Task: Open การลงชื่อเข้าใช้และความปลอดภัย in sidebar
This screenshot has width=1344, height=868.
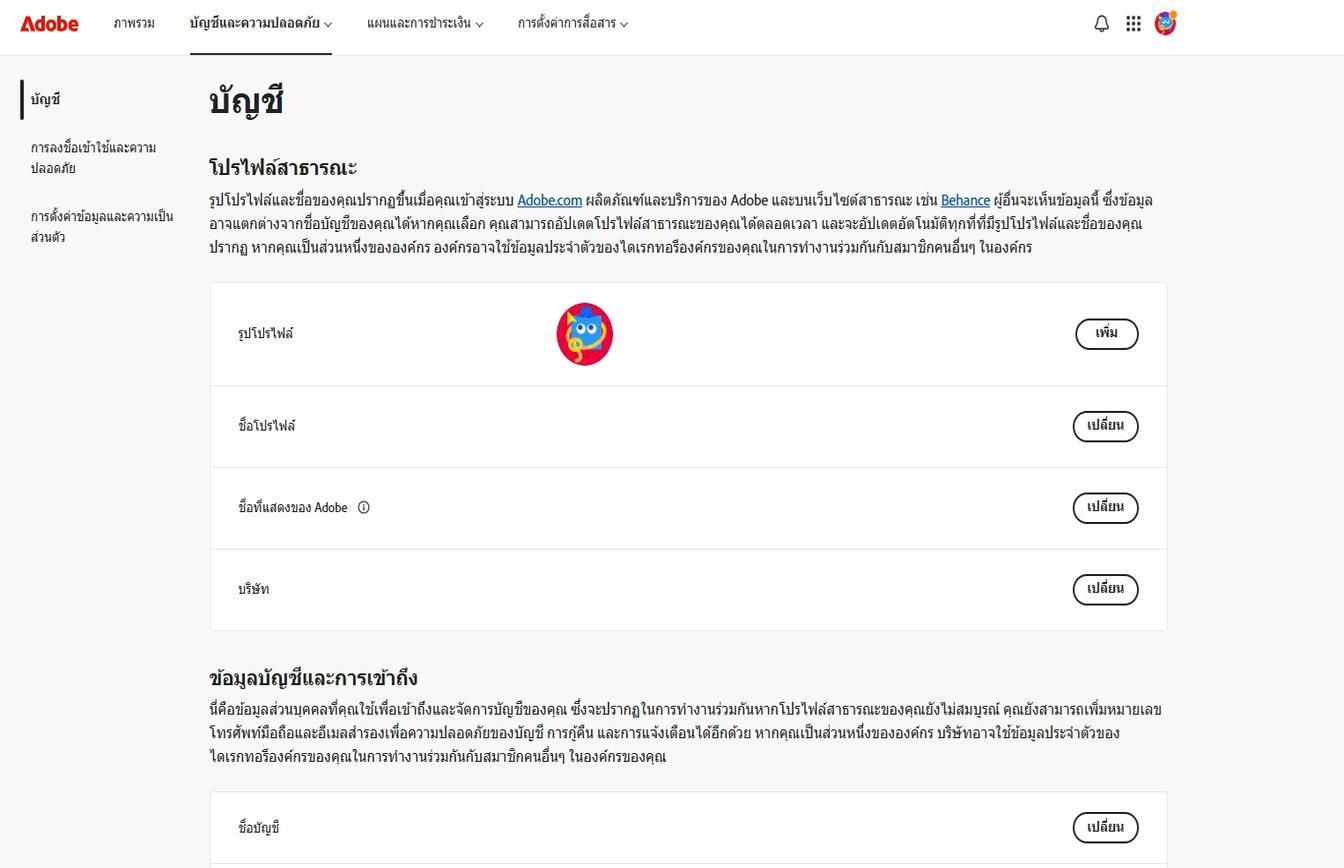Action: pyautogui.click(x=93, y=158)
